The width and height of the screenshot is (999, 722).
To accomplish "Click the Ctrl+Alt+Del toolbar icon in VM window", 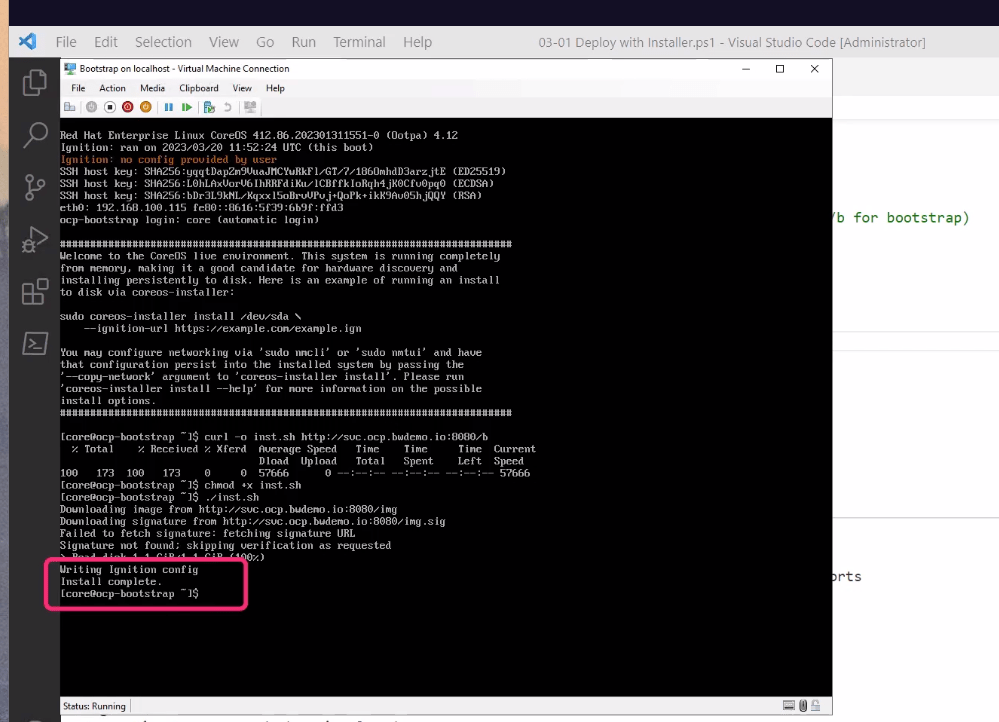I will (69, 107).
